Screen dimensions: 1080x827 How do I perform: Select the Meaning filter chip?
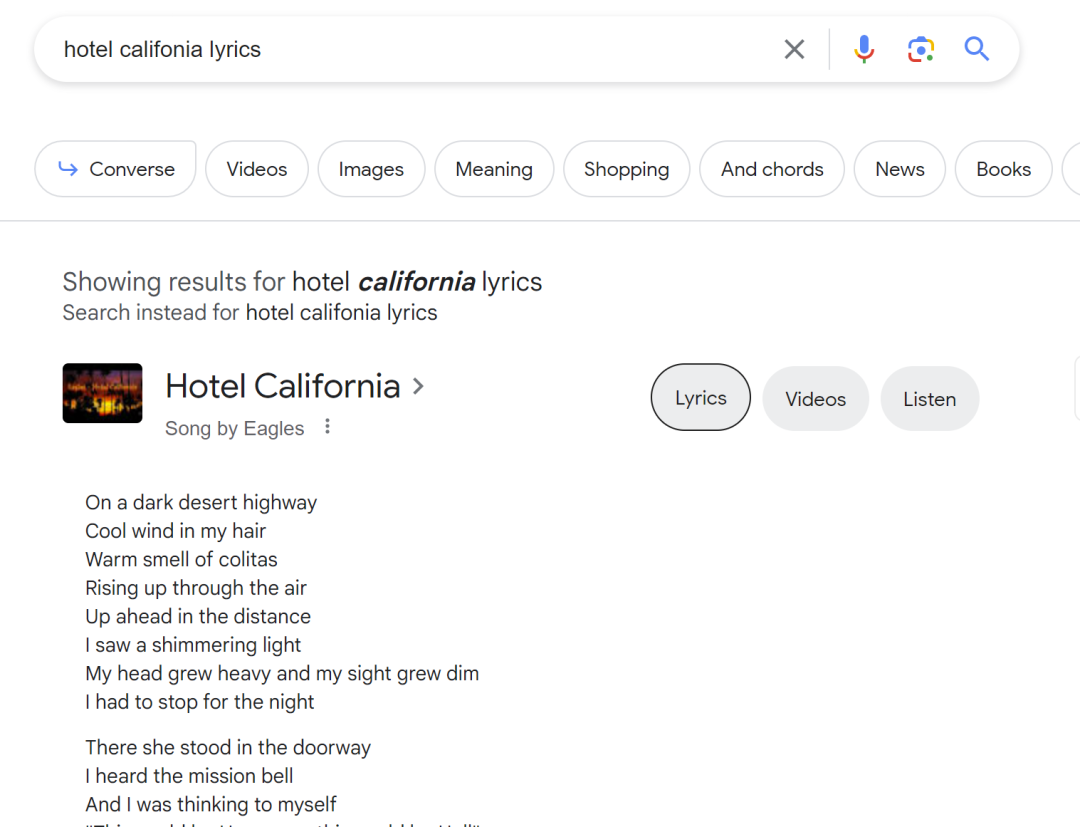[493, 169]
